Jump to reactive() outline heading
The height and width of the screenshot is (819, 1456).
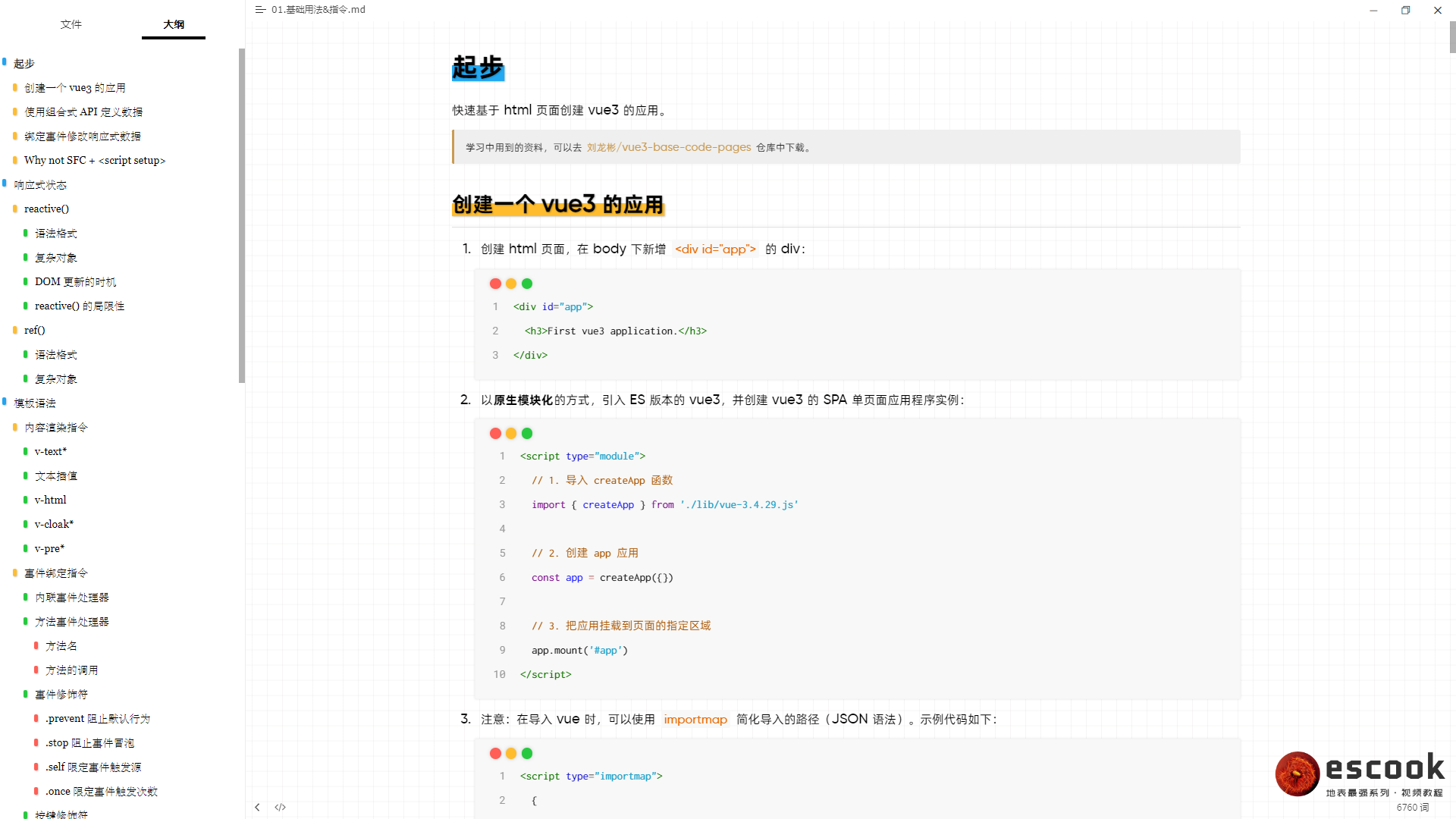(46, 209)
